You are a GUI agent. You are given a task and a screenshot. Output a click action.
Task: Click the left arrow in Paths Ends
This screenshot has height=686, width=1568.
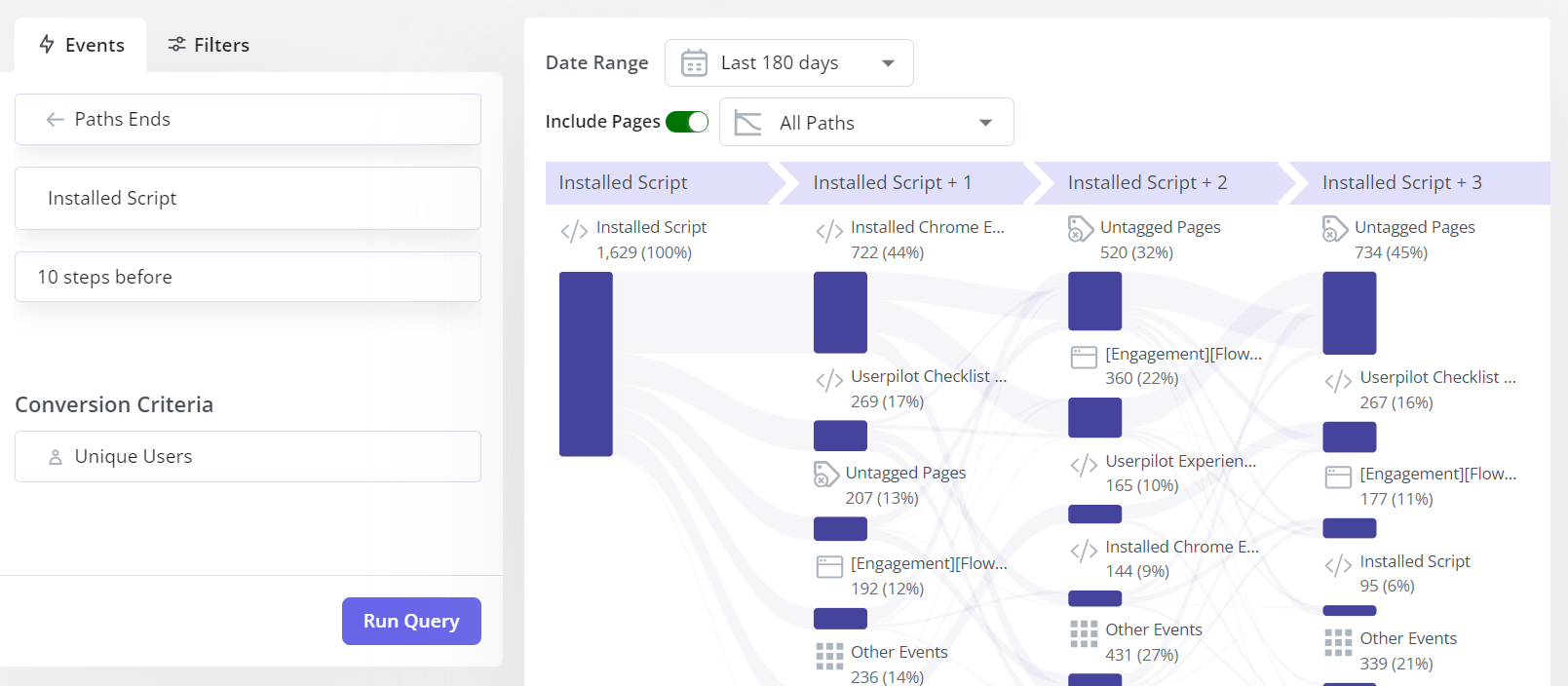(56, 120)
